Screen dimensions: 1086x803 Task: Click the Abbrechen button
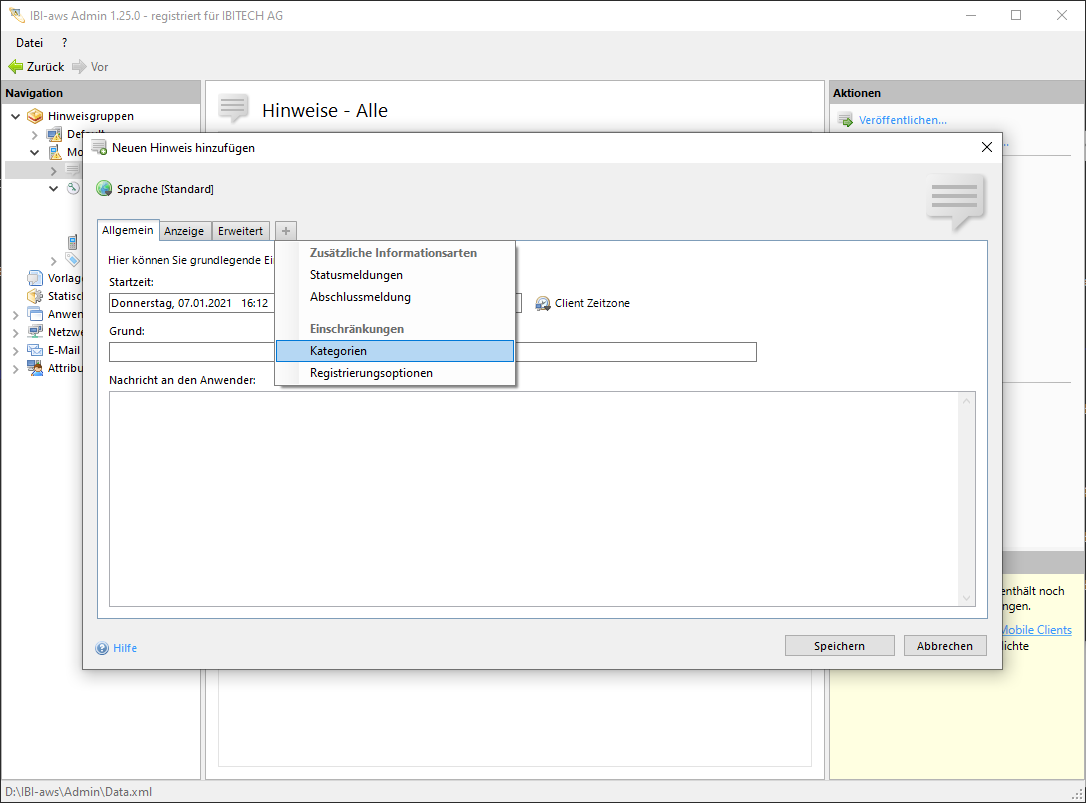[944, 646]
